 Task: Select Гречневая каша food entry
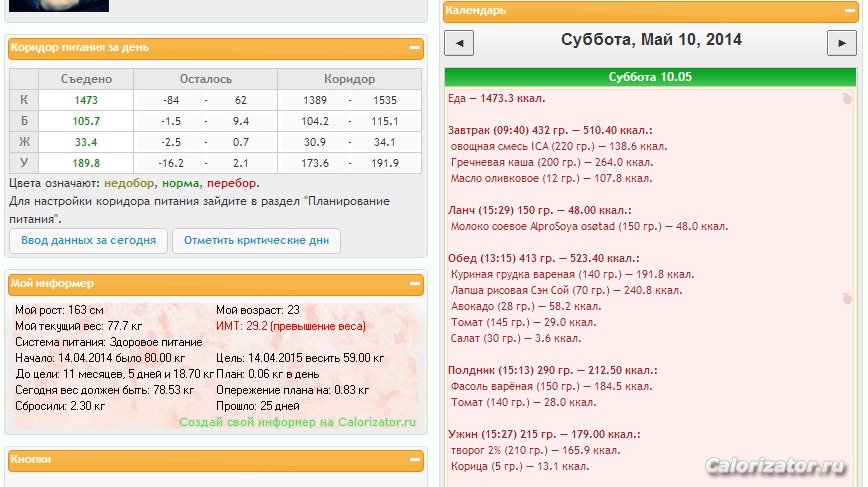(552, 163)
